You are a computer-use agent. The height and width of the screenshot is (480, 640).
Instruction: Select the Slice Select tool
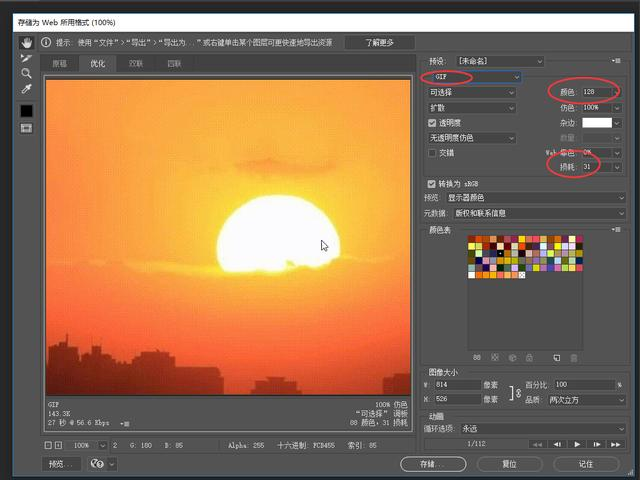[x=26, y=58]
